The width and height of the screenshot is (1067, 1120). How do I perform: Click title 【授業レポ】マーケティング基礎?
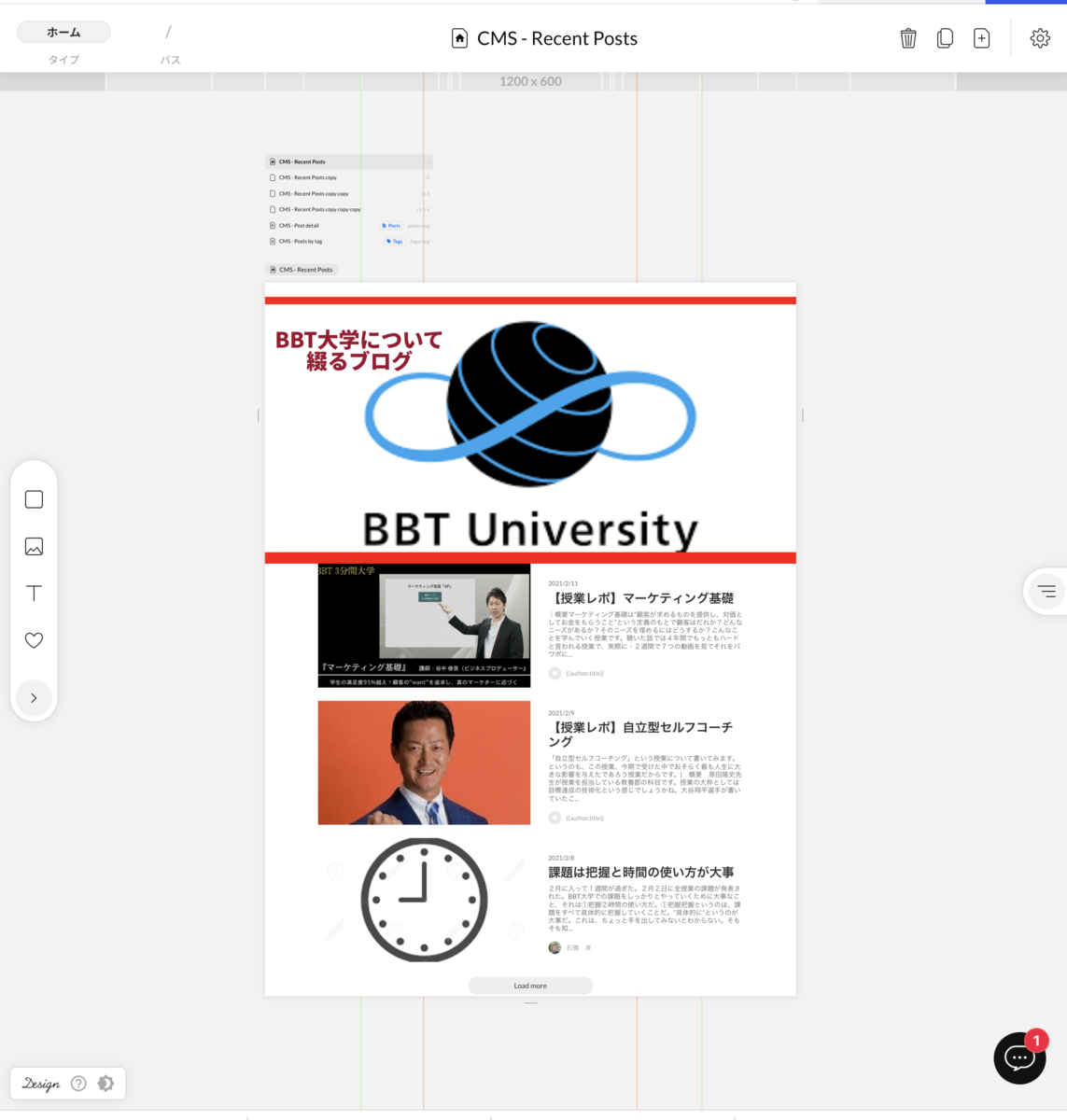pos(641,598)
